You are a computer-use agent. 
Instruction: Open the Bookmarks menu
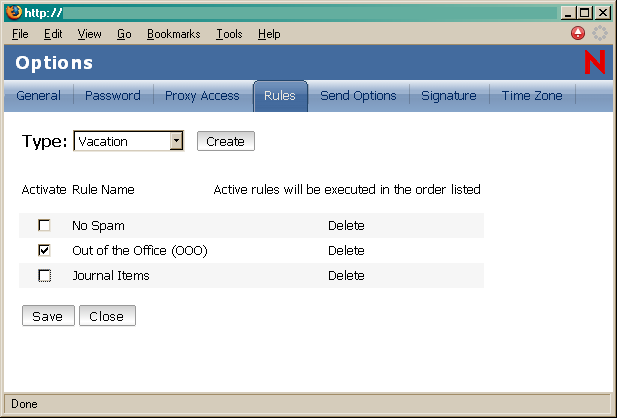tap(174, 34)
